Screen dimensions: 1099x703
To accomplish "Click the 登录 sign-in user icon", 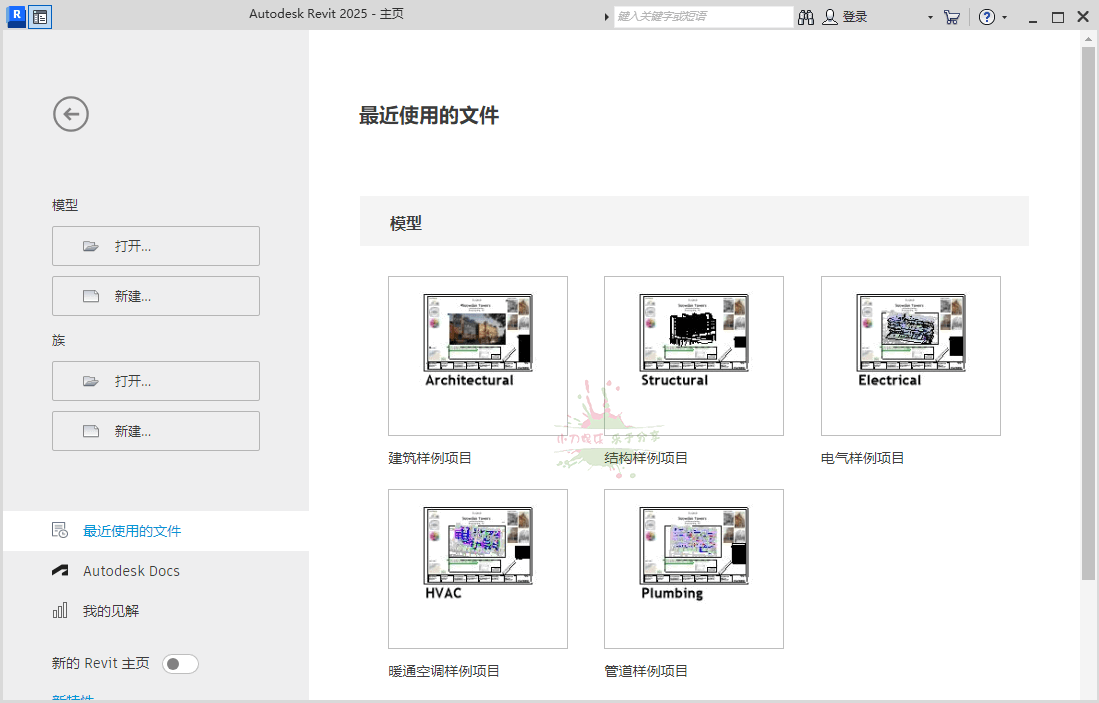I will click(831, 16).
